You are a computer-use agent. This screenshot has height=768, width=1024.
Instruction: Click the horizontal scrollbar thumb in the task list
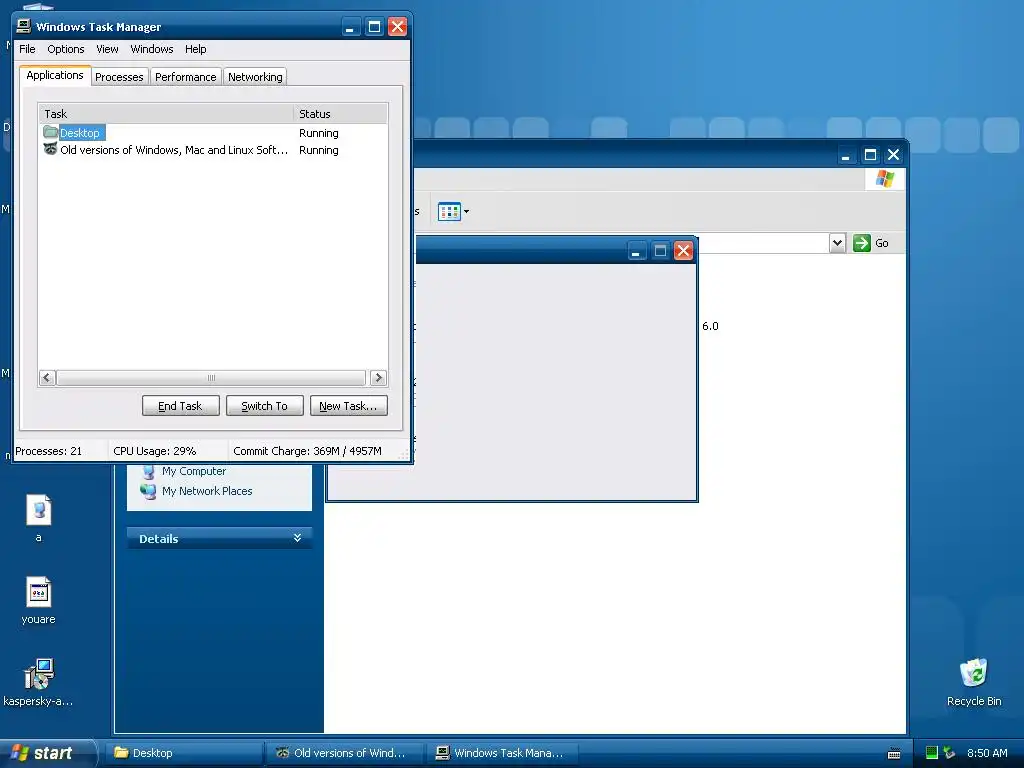[x=211, y=377]
